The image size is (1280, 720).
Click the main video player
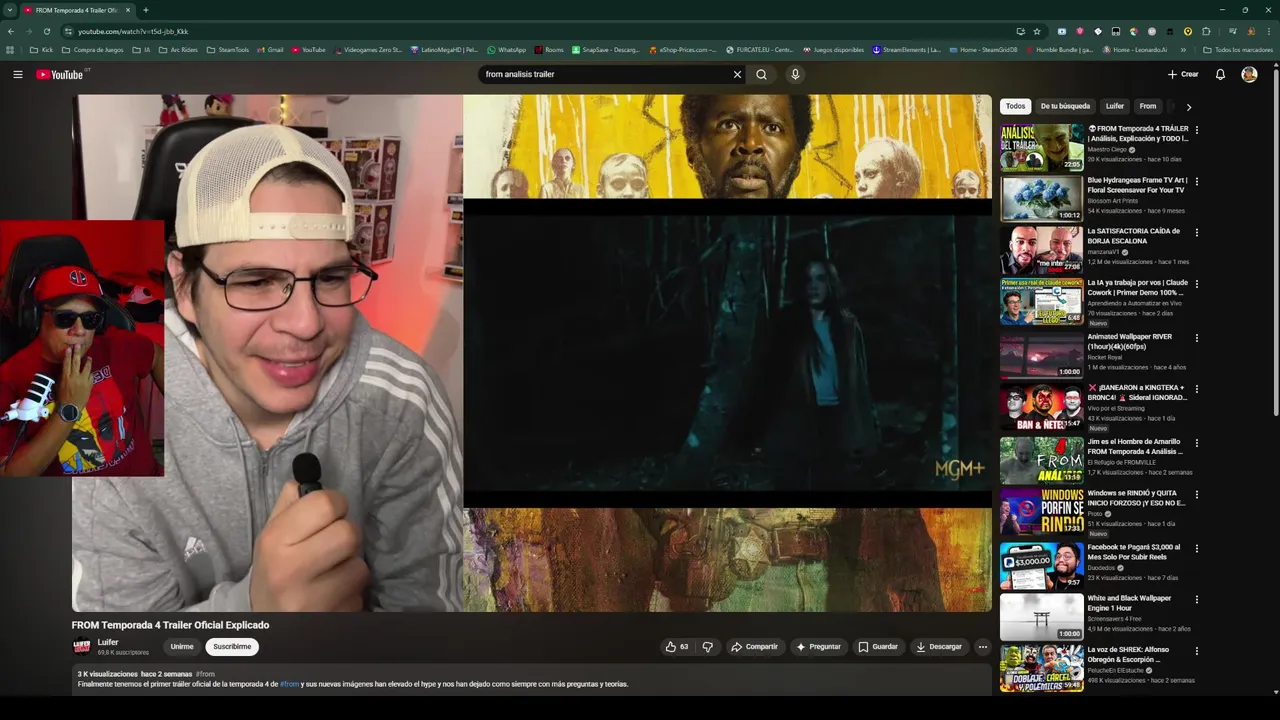(x=532, y=353)
